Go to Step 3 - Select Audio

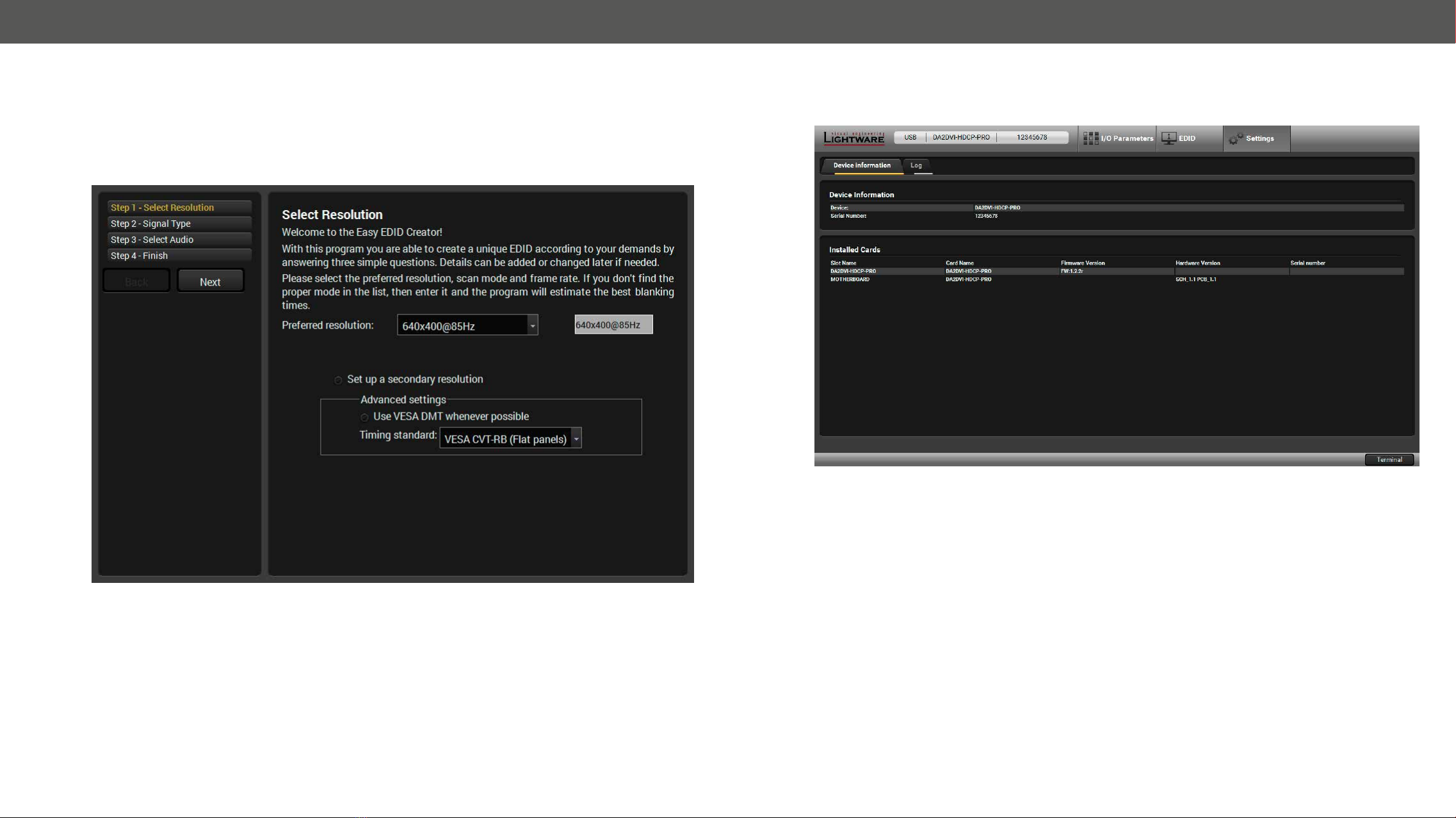click(179, 240)
